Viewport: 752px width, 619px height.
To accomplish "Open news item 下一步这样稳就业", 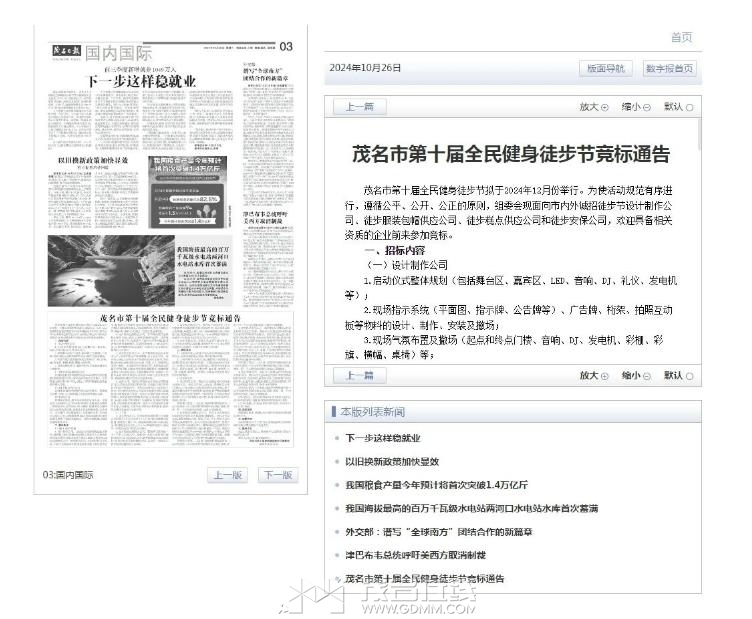I will click(383, 438).
